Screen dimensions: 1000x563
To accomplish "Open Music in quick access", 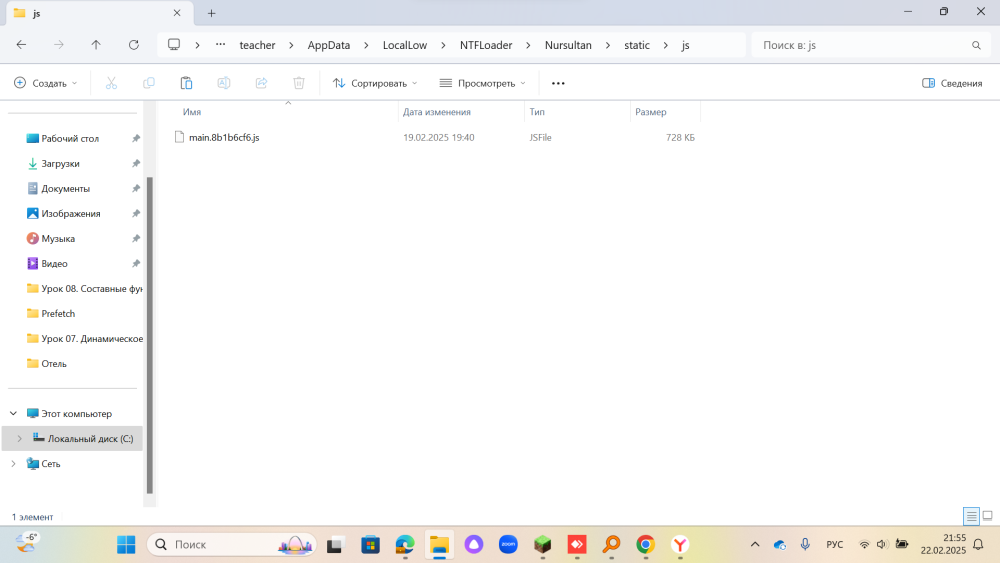I will pyautogui.click(x=58, y=238).
